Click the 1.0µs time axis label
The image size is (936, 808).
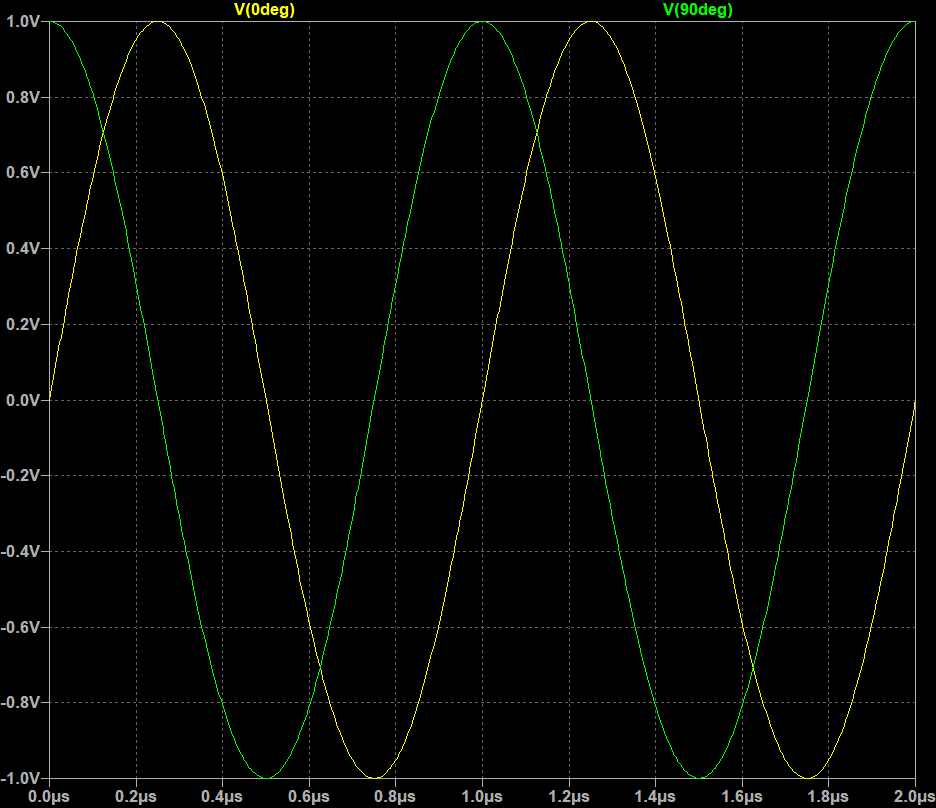482,796
